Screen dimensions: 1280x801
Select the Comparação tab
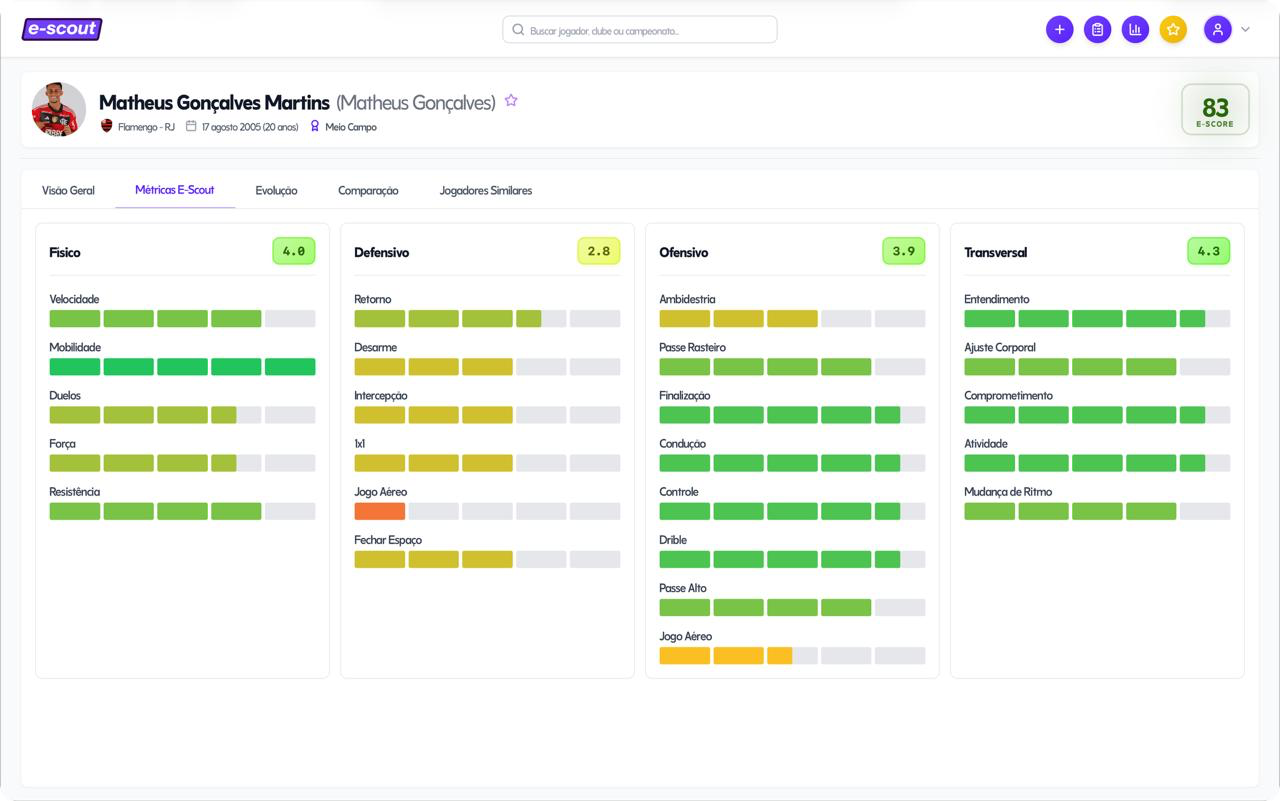[368, 190]
